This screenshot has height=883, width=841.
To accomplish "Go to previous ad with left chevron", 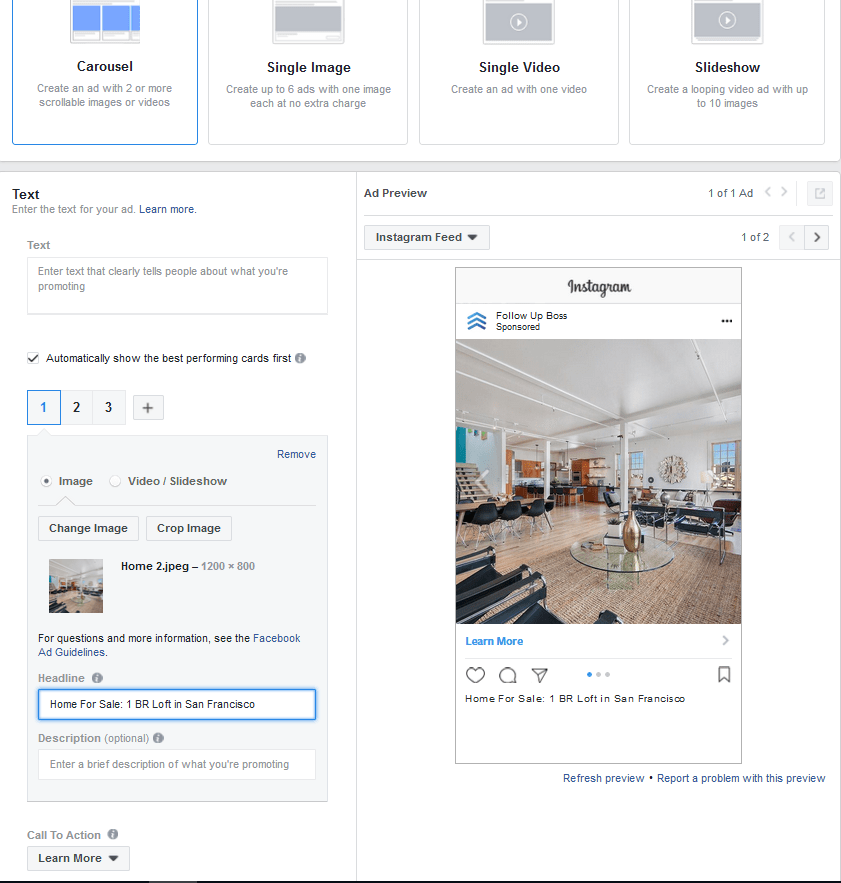I will pyautogui.click(x=768, y=192).
